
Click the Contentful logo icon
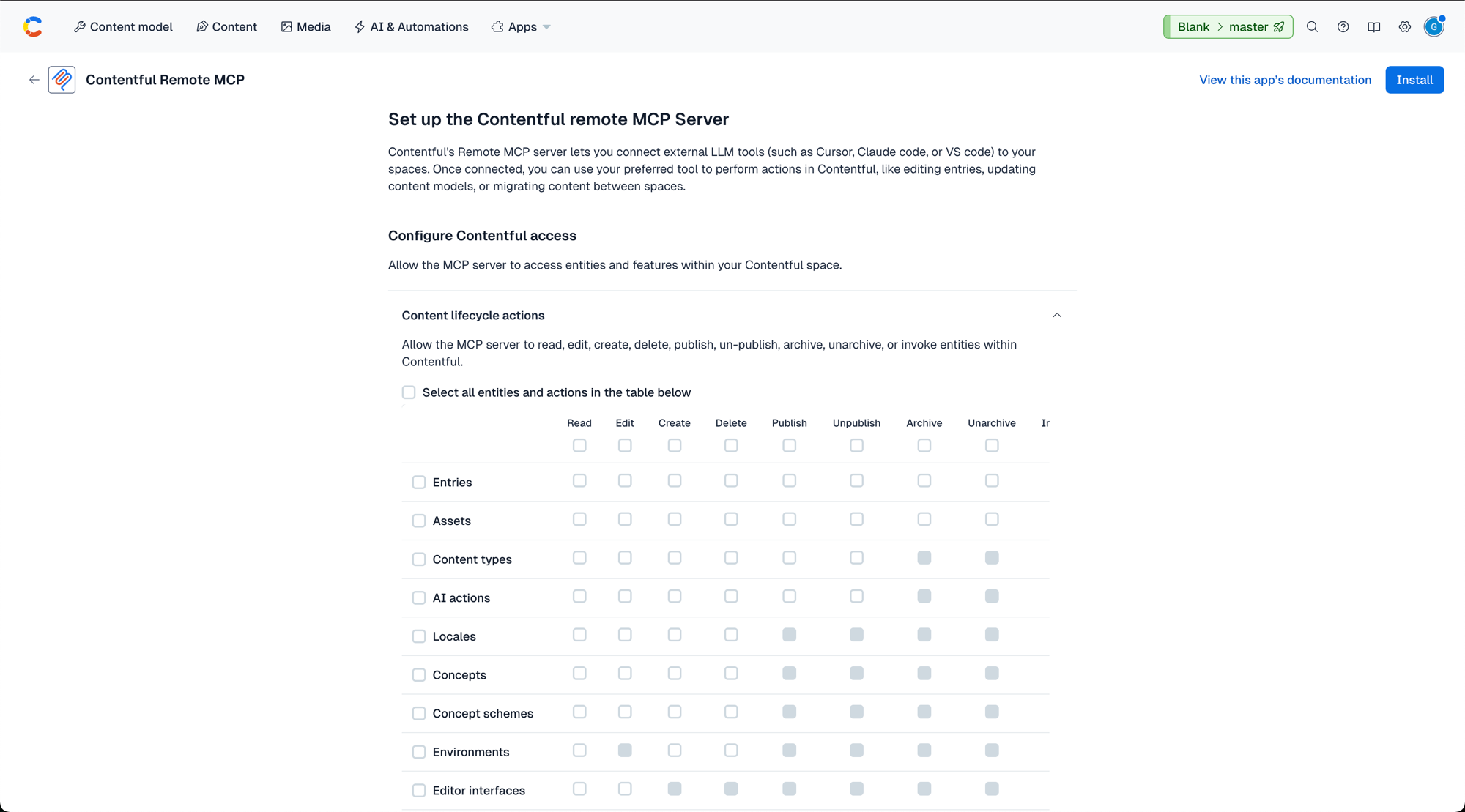33,26
